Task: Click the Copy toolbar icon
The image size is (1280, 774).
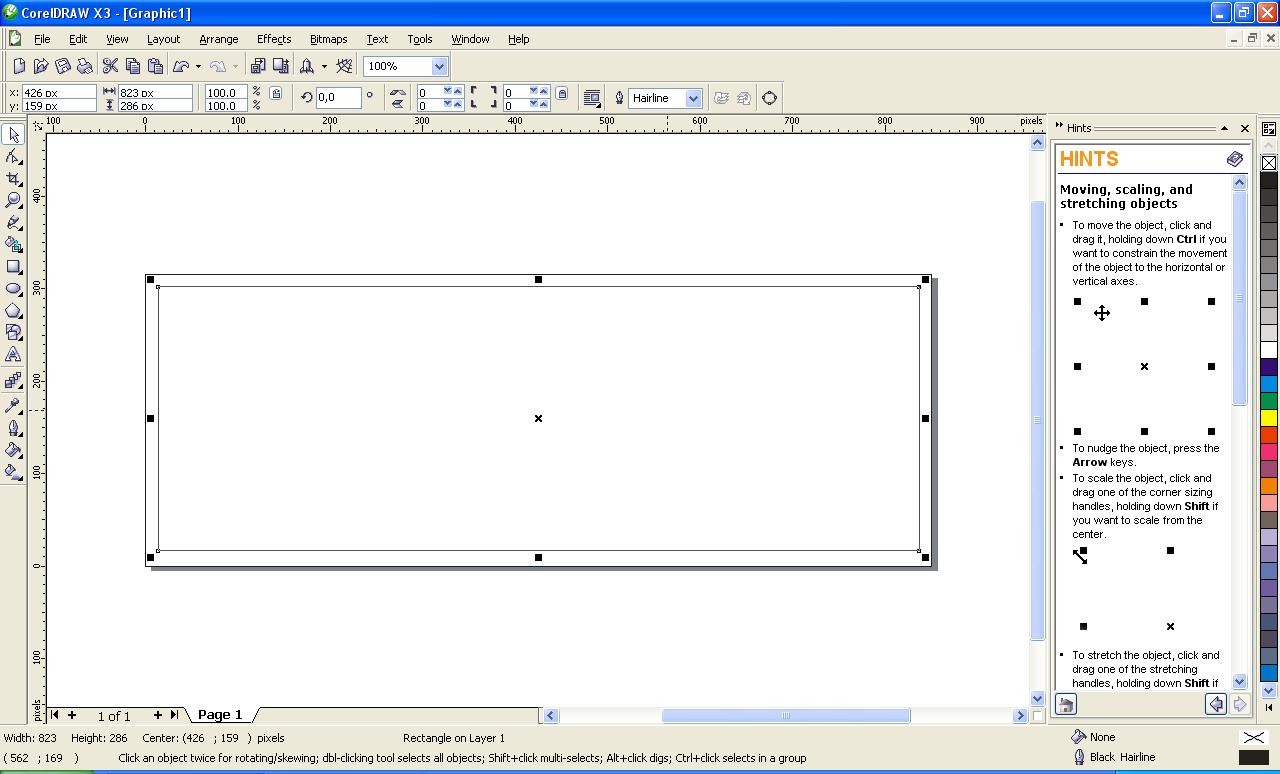Action: point(133,66)
